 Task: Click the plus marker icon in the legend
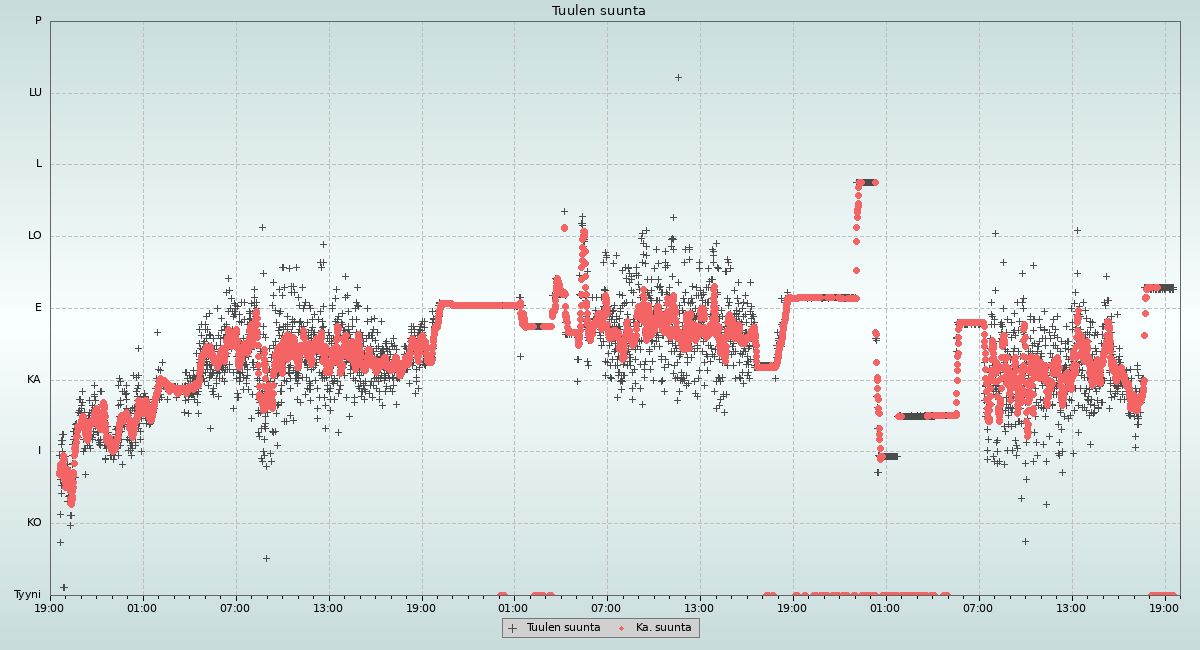(x=513, y=628)
